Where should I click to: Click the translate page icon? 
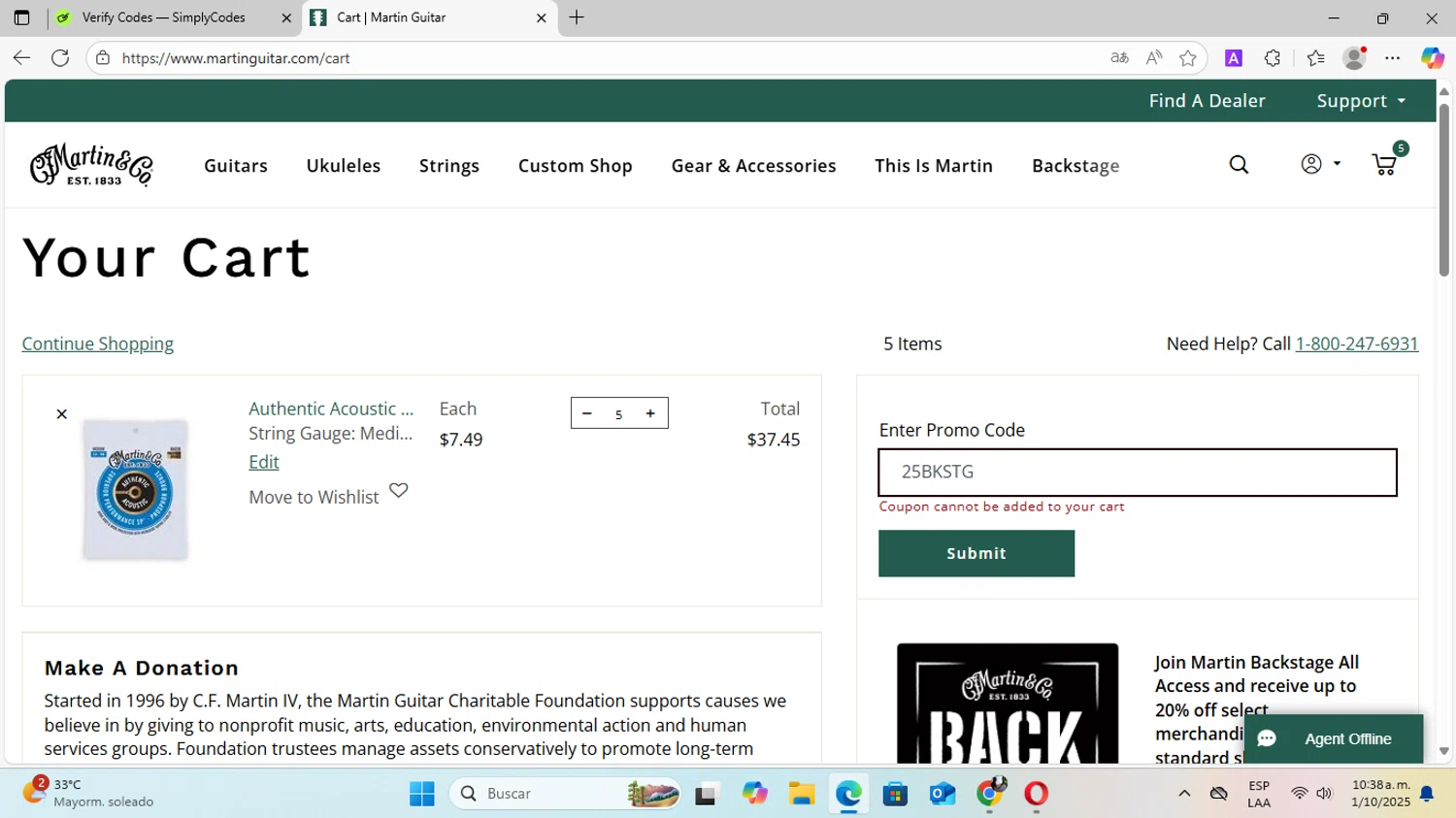tap(1119, 58)
